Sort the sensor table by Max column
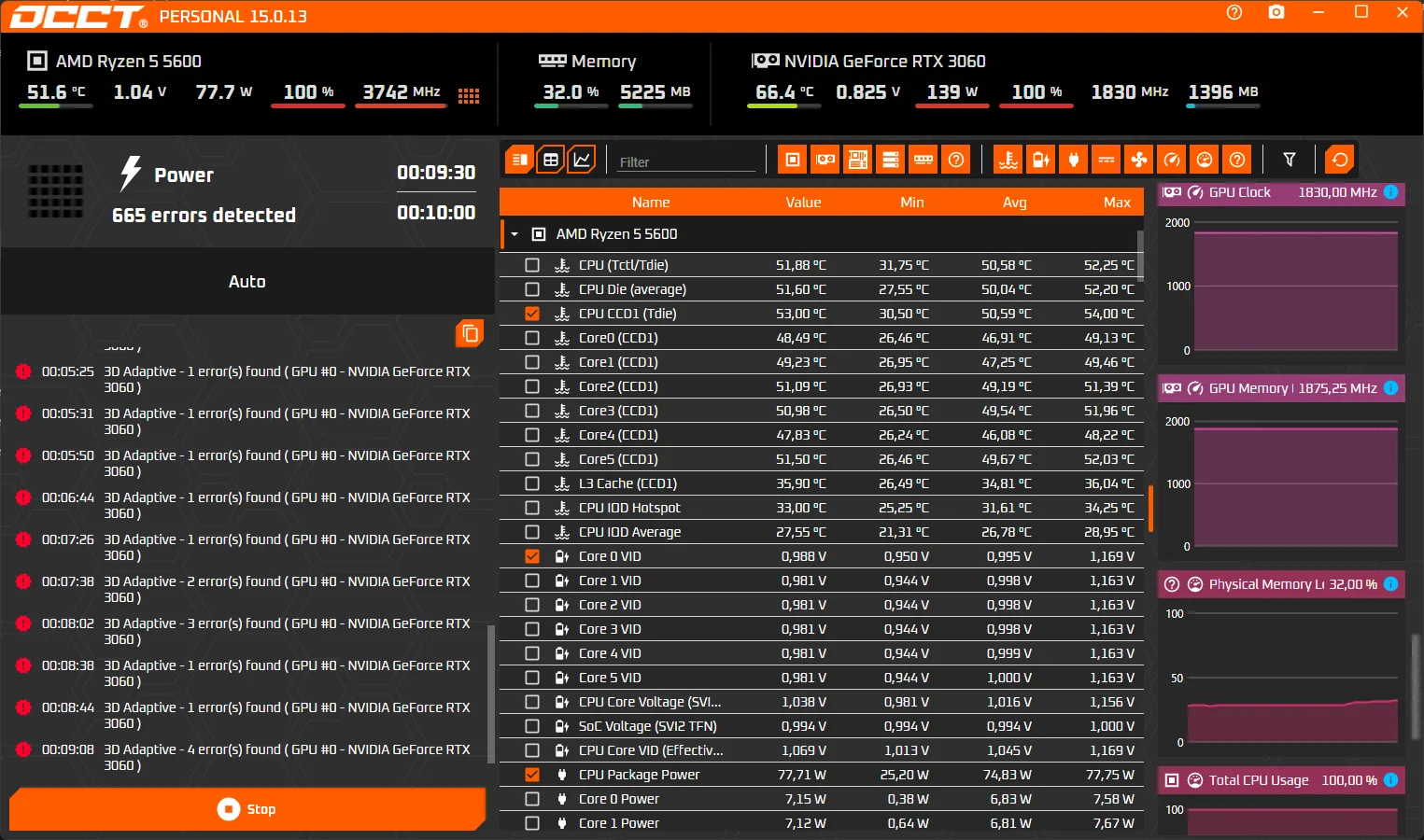Viewport: 1424px width, 840px height. [1117, 203]
